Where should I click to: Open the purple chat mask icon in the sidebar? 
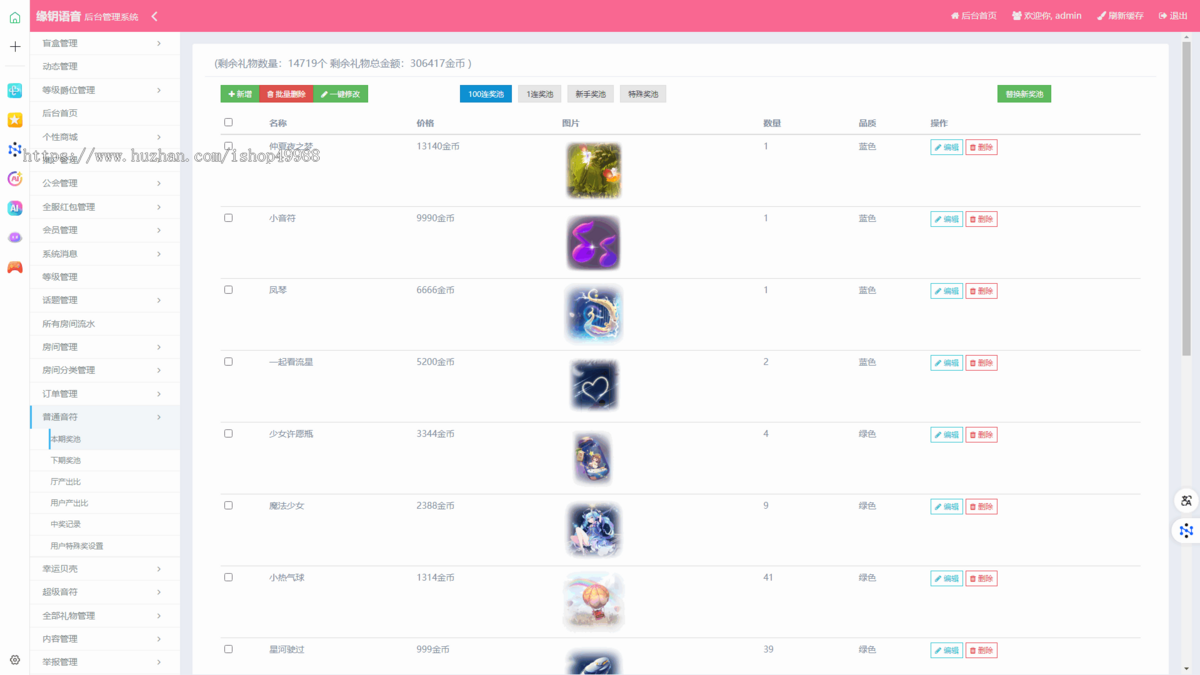[15, 238]
